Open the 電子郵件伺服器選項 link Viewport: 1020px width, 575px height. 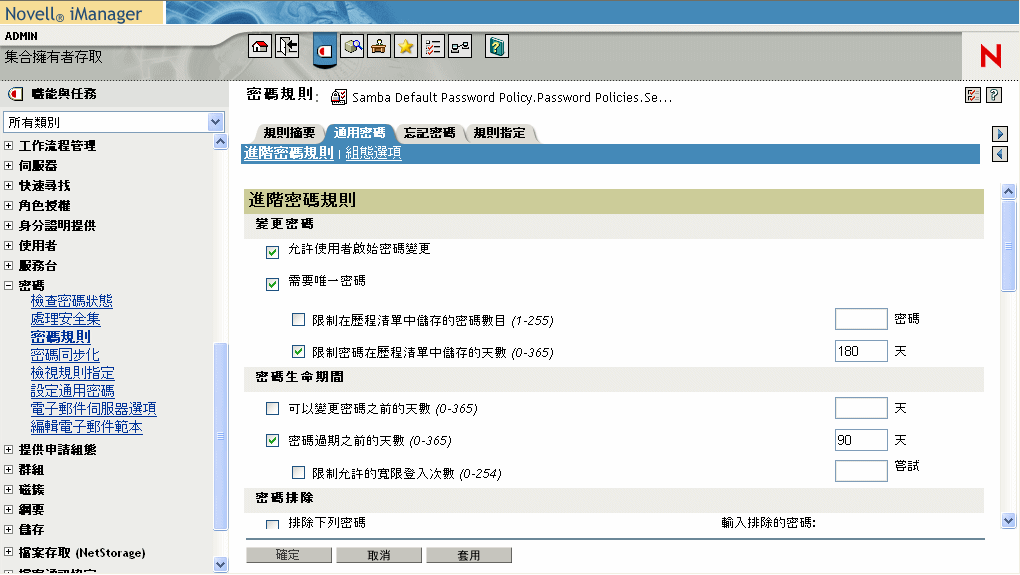[x=94, y=409]
